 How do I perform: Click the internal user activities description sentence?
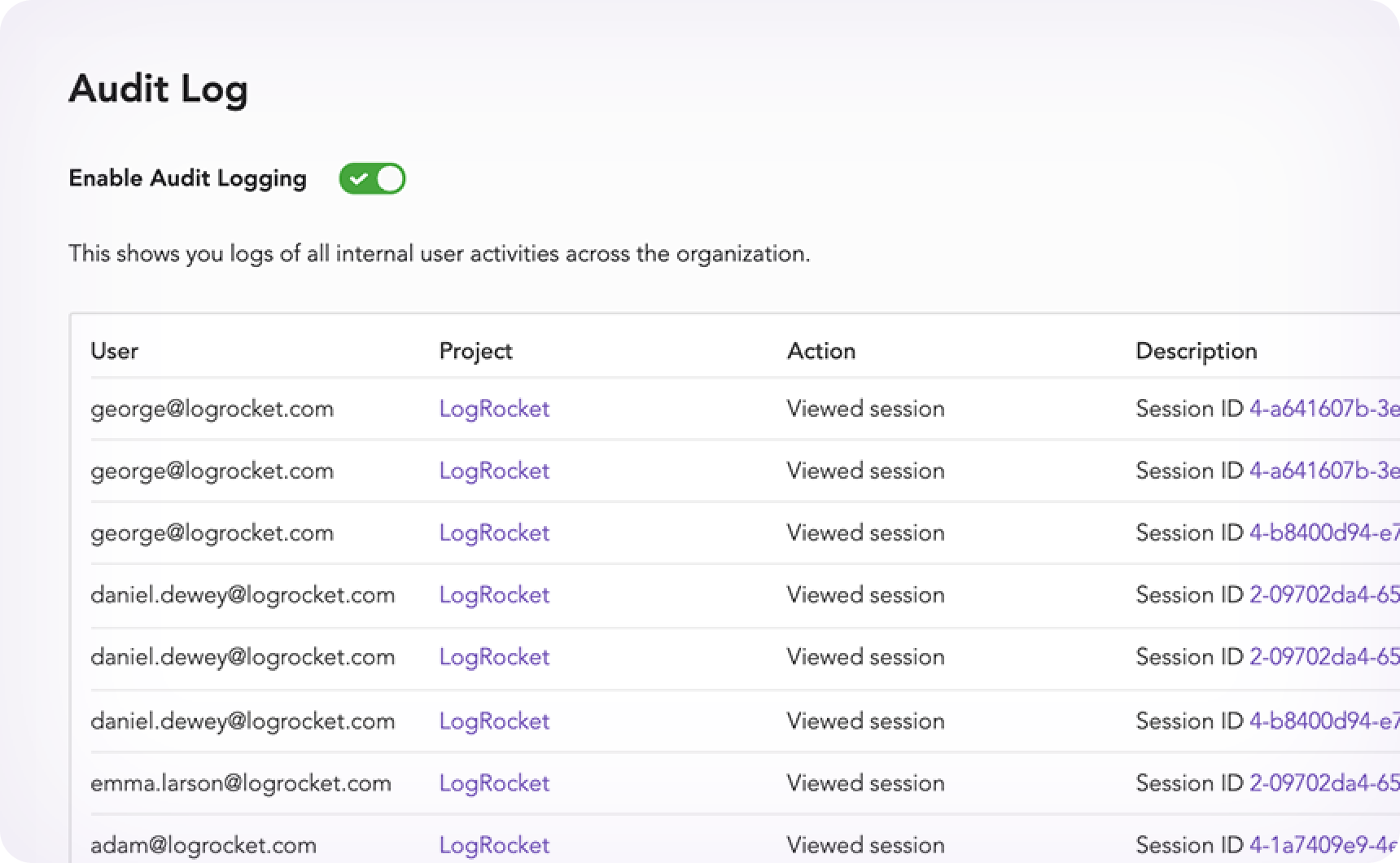(x=440, y=254)
